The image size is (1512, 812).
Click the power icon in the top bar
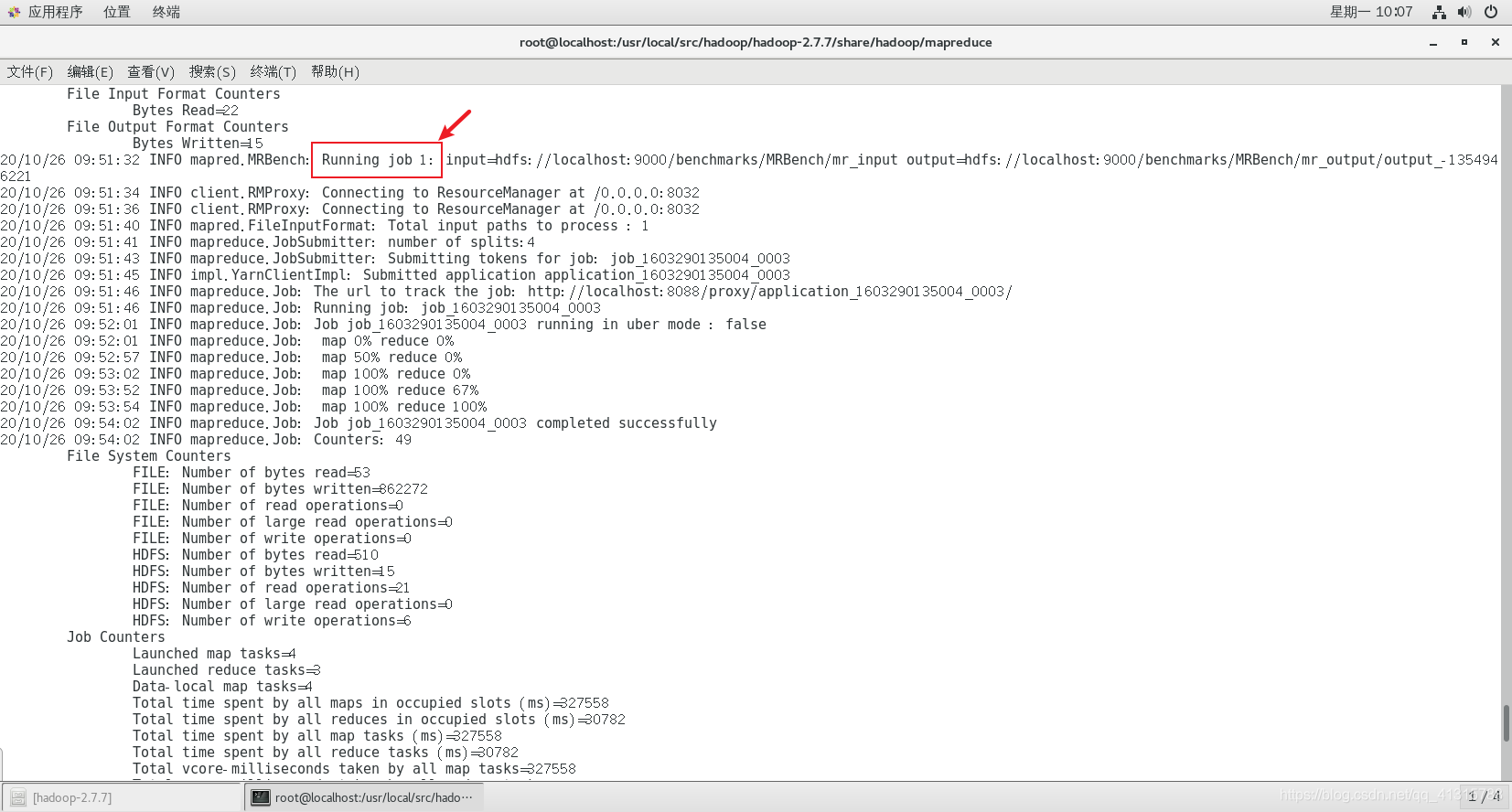[1491, 12]
